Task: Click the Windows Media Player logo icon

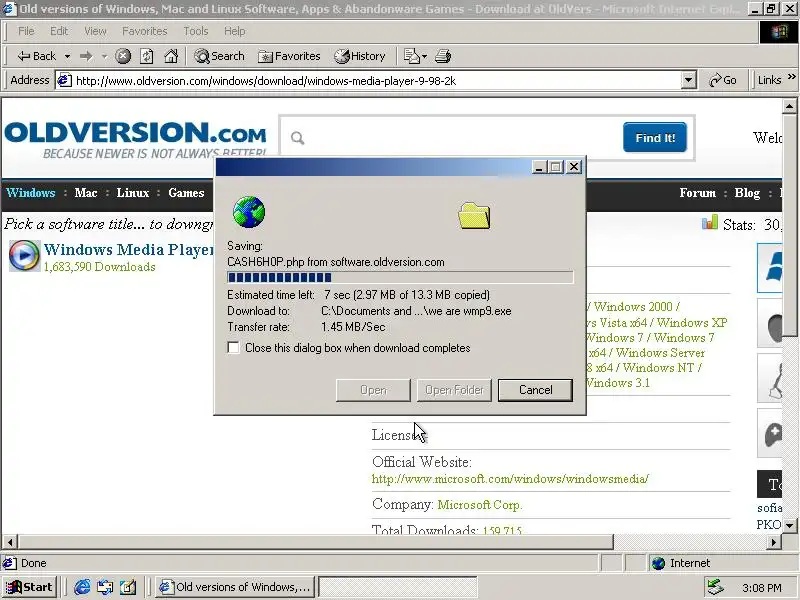Action: click(24, 255)
